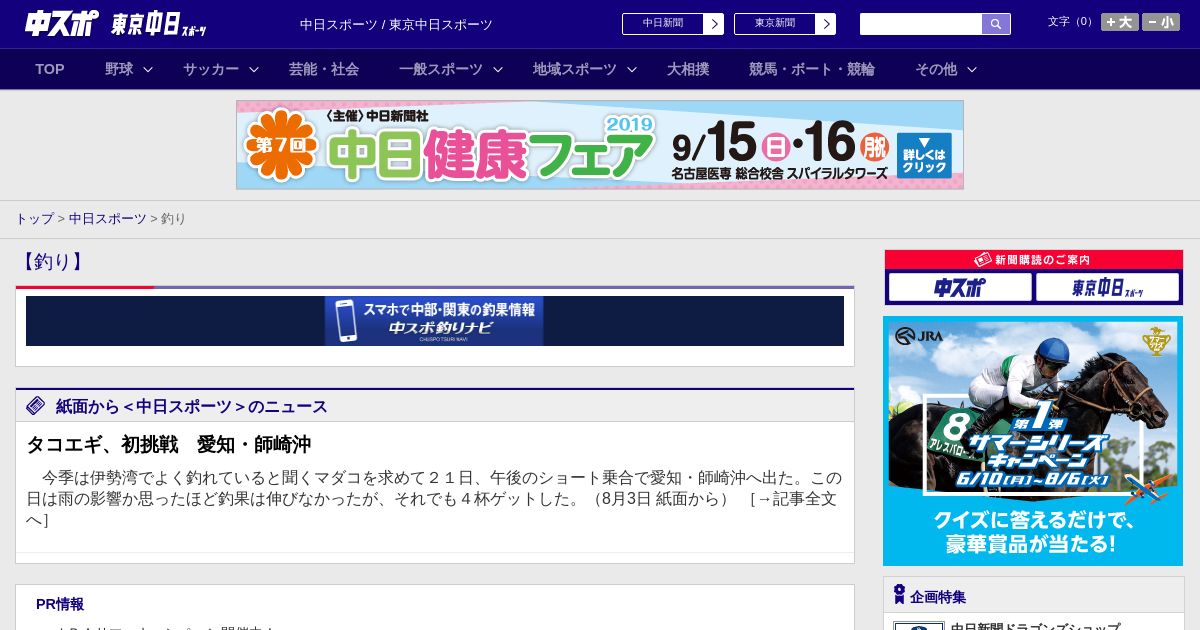The width and height of the screenshot is (1200, 630).
Task: Click the 詳しくはクリック button in banner
Action: (x=924, y=155)
